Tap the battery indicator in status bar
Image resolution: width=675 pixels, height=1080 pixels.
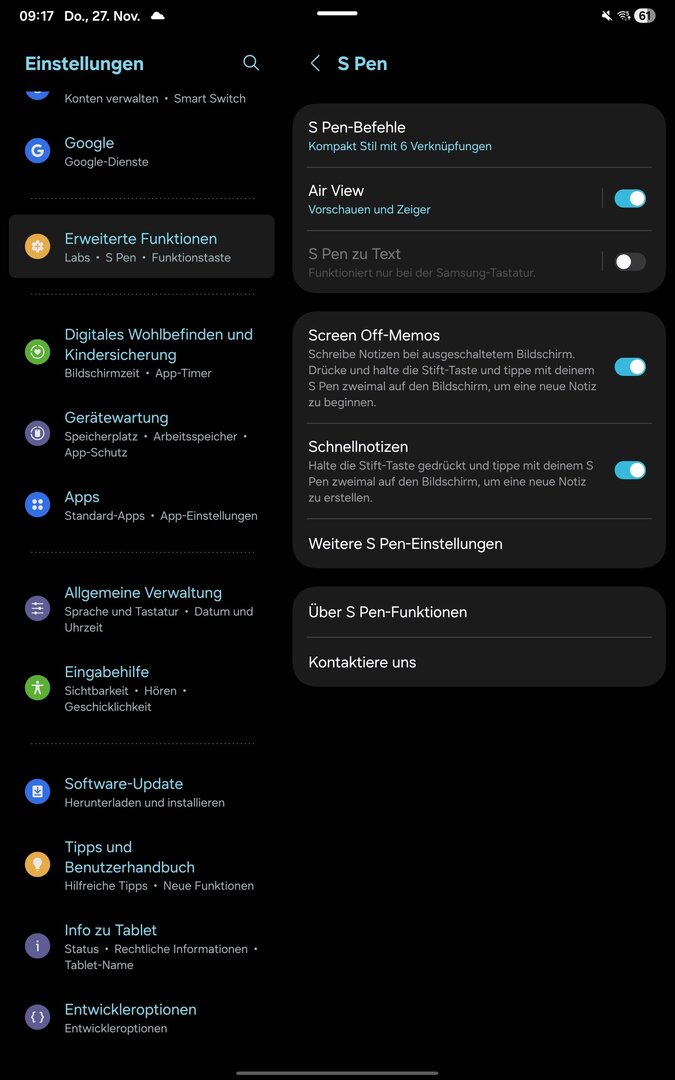pyautogui.click(x=645, y=16)
